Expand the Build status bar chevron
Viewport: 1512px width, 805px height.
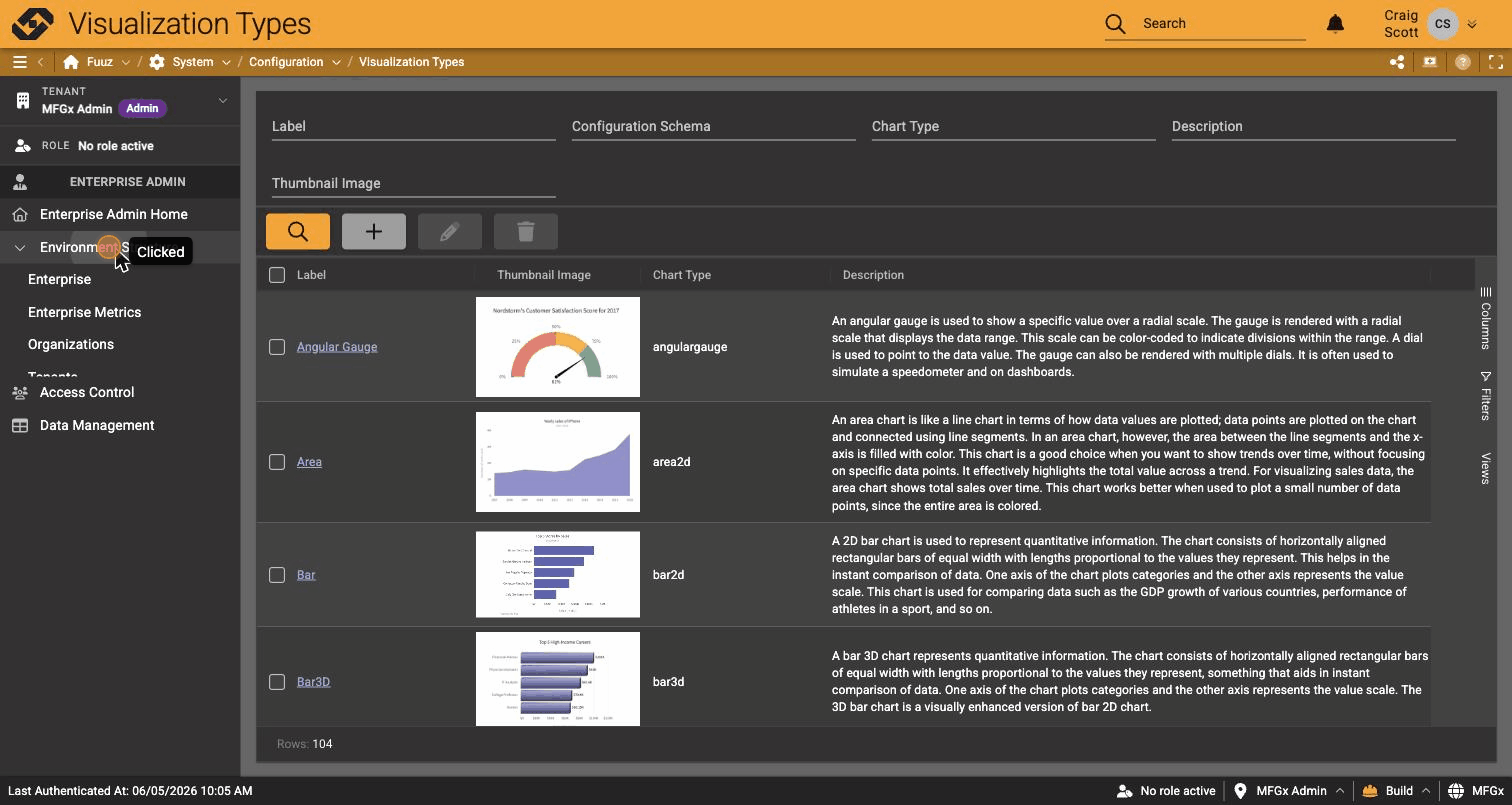1426,791
